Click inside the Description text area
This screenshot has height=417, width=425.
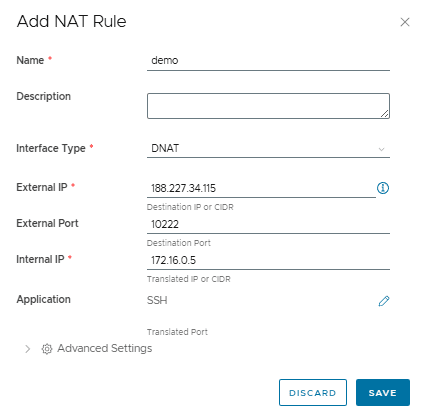coord(268,106)
